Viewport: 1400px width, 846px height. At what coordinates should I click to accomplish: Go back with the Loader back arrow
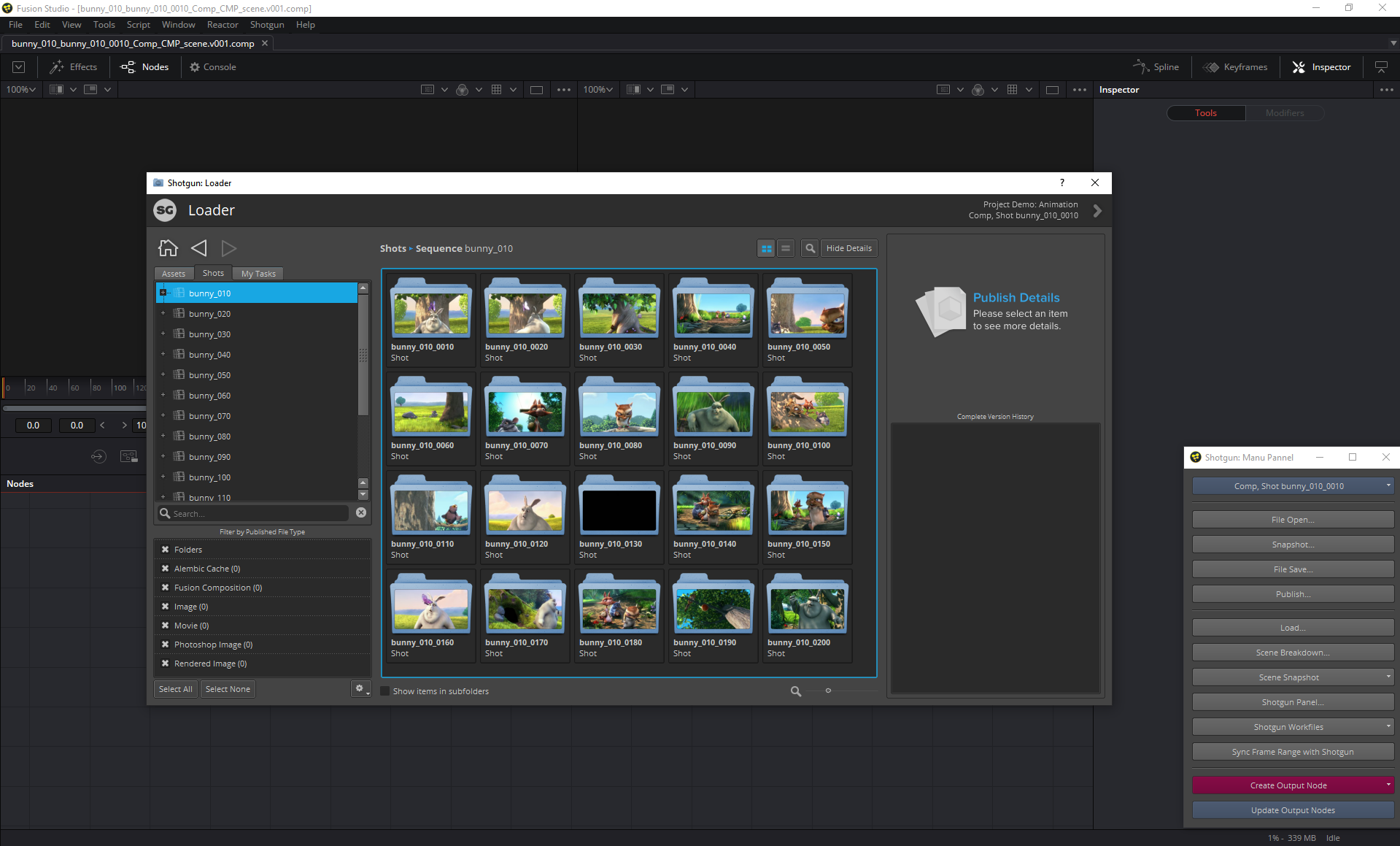click(x=198, y=248)
